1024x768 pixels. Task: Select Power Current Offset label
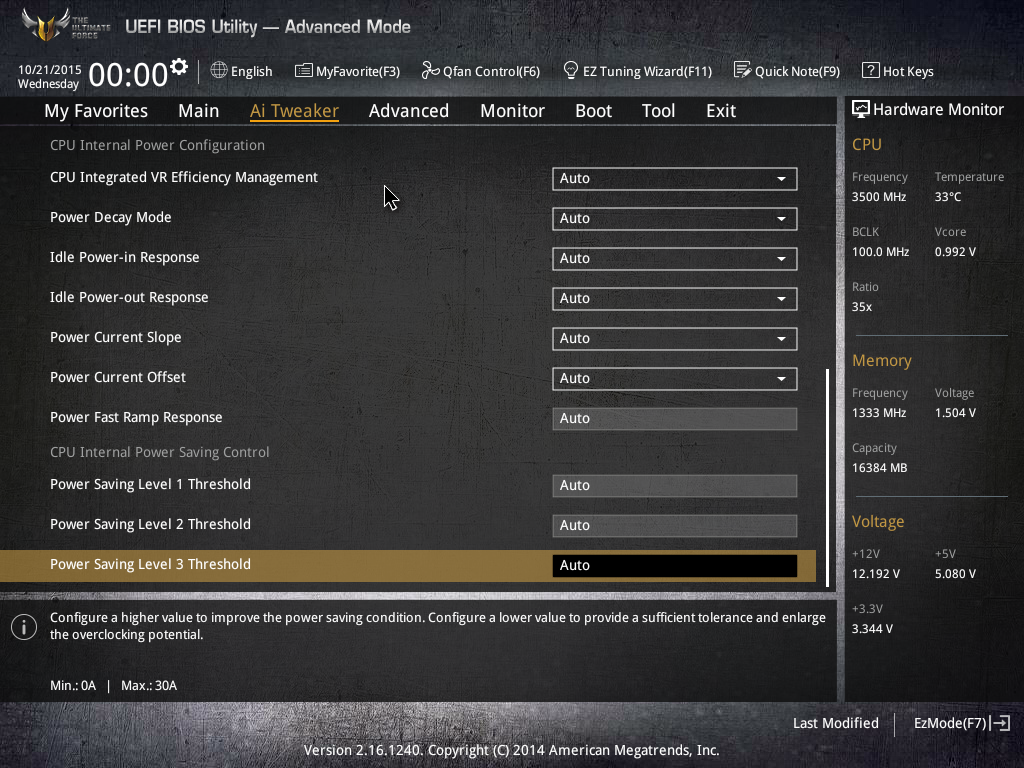coord(118,377)
